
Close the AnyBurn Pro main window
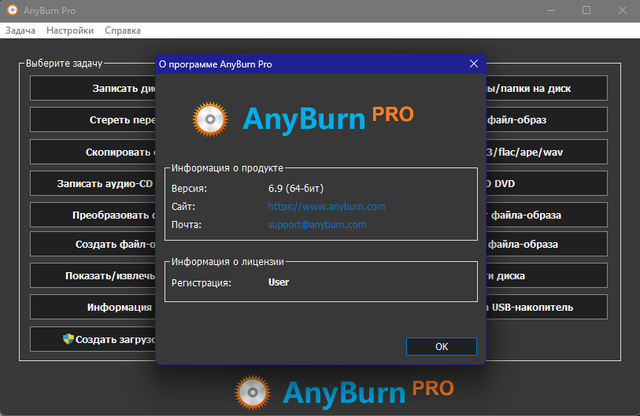622,10
